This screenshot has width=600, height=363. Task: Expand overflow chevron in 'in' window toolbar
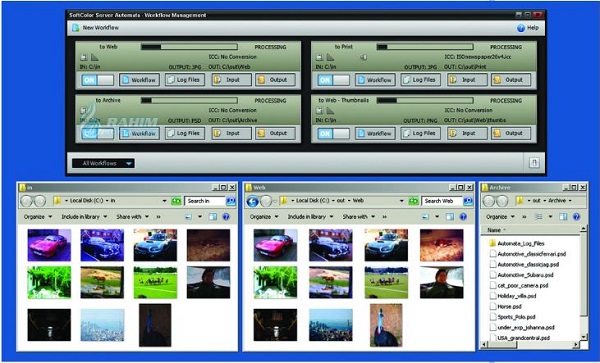click(x=158, y=217)
